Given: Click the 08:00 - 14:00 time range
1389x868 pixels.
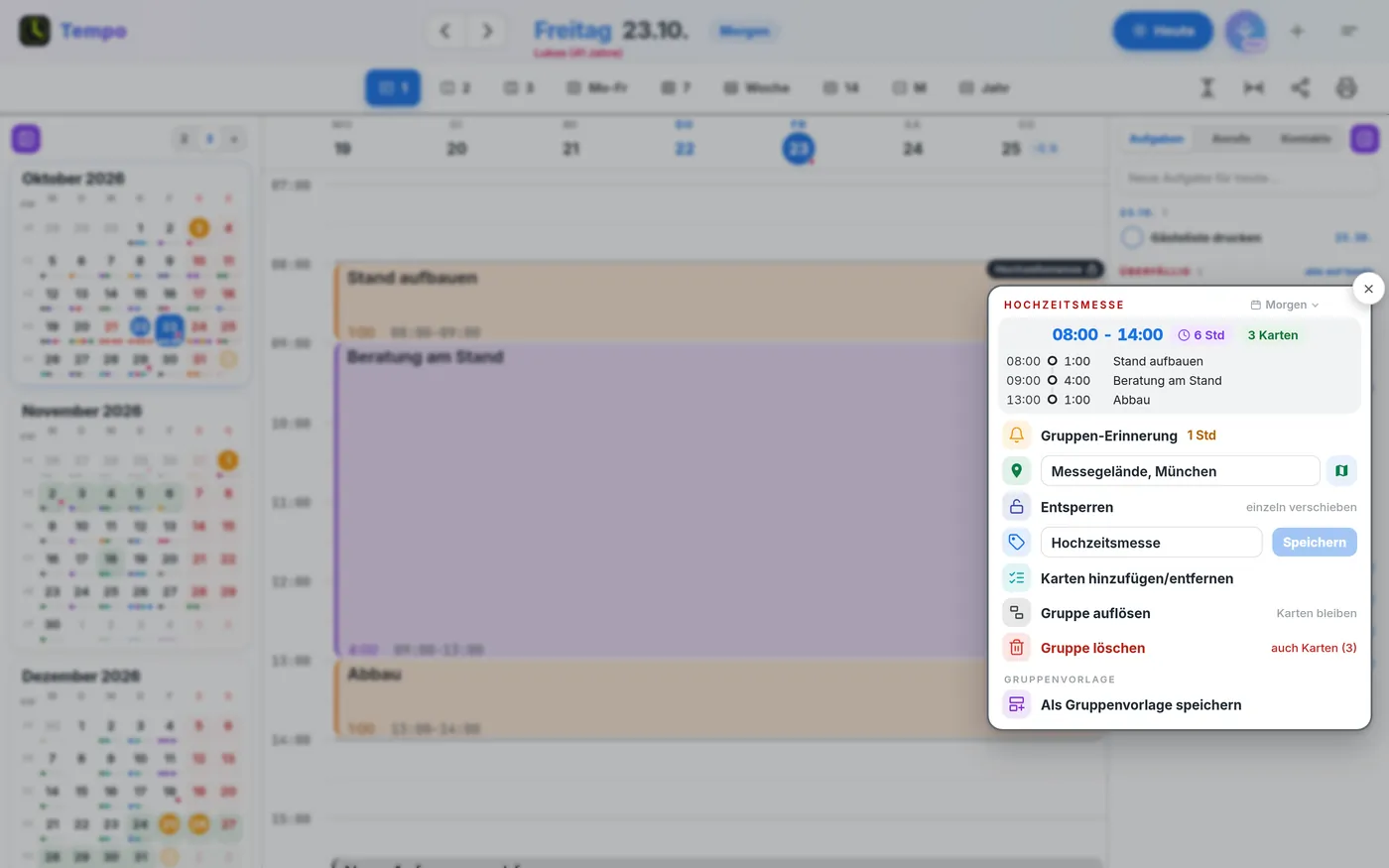Looking at the screenshot, I should pos(1107,335).
